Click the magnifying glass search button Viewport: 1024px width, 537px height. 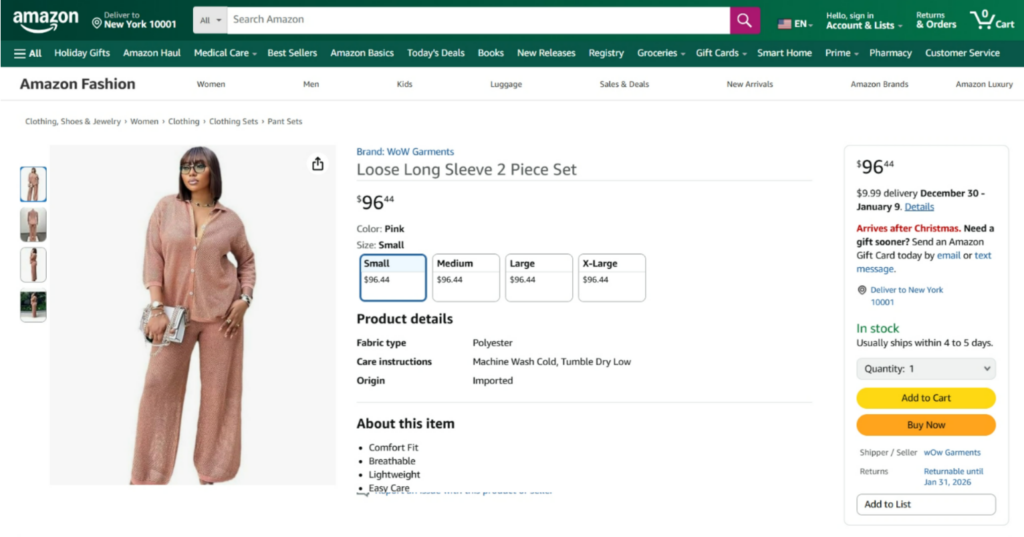click(x=745, y=20)
